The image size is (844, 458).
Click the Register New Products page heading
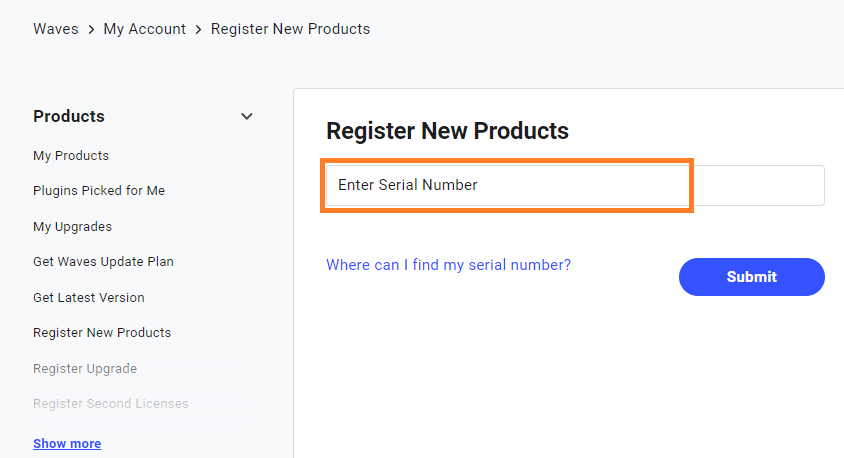447,131
